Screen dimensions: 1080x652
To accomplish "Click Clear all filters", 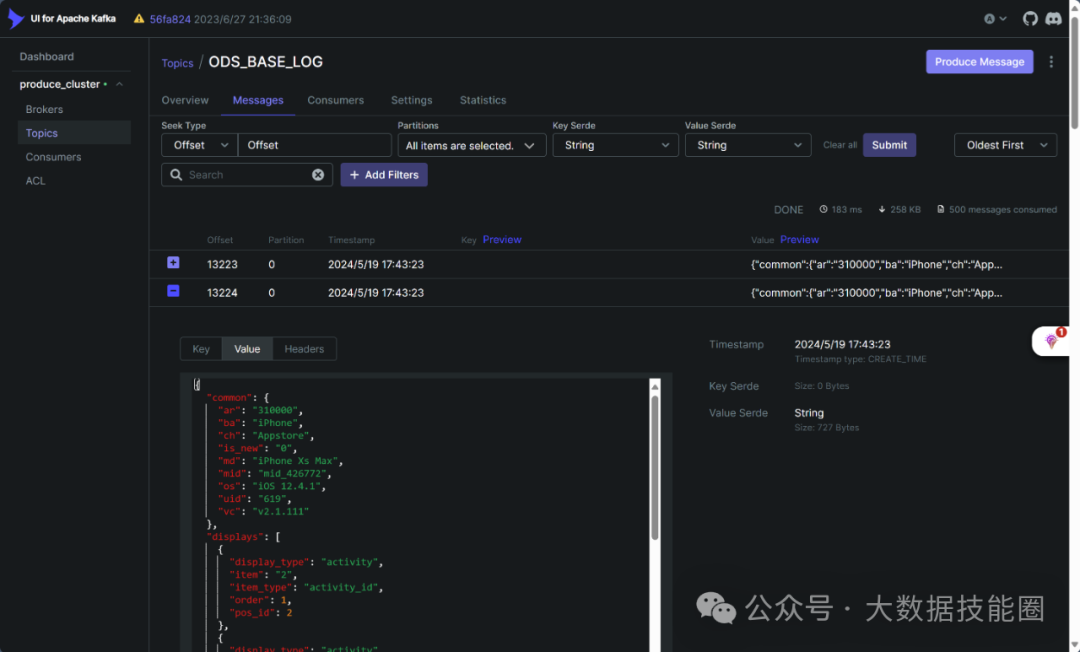I will point(839,145).
